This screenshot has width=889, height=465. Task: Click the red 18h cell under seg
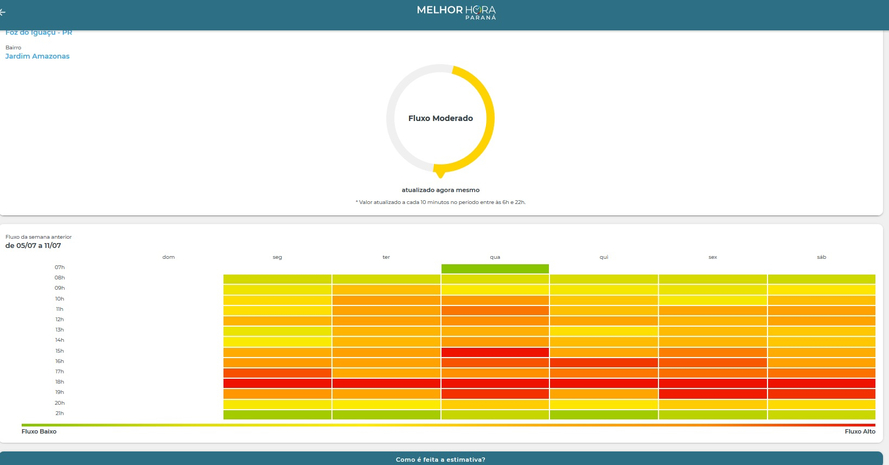click(x=277, y=382)
